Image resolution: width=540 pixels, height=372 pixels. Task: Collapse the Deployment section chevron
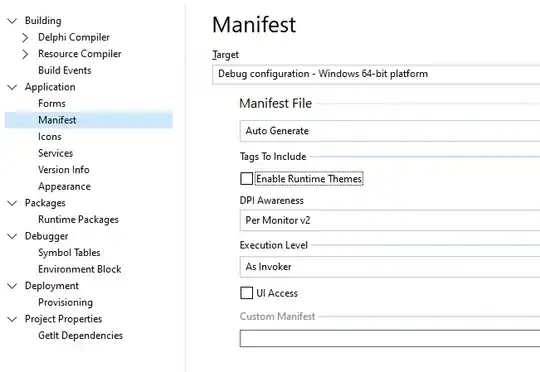[12, 286]
